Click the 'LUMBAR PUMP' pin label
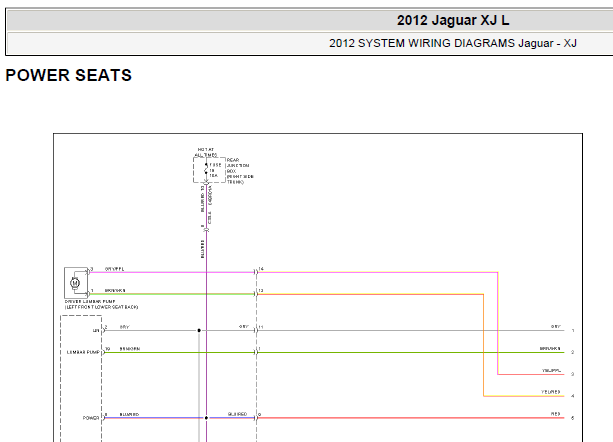This screenshot has height=442, width=613. (83, 352)
